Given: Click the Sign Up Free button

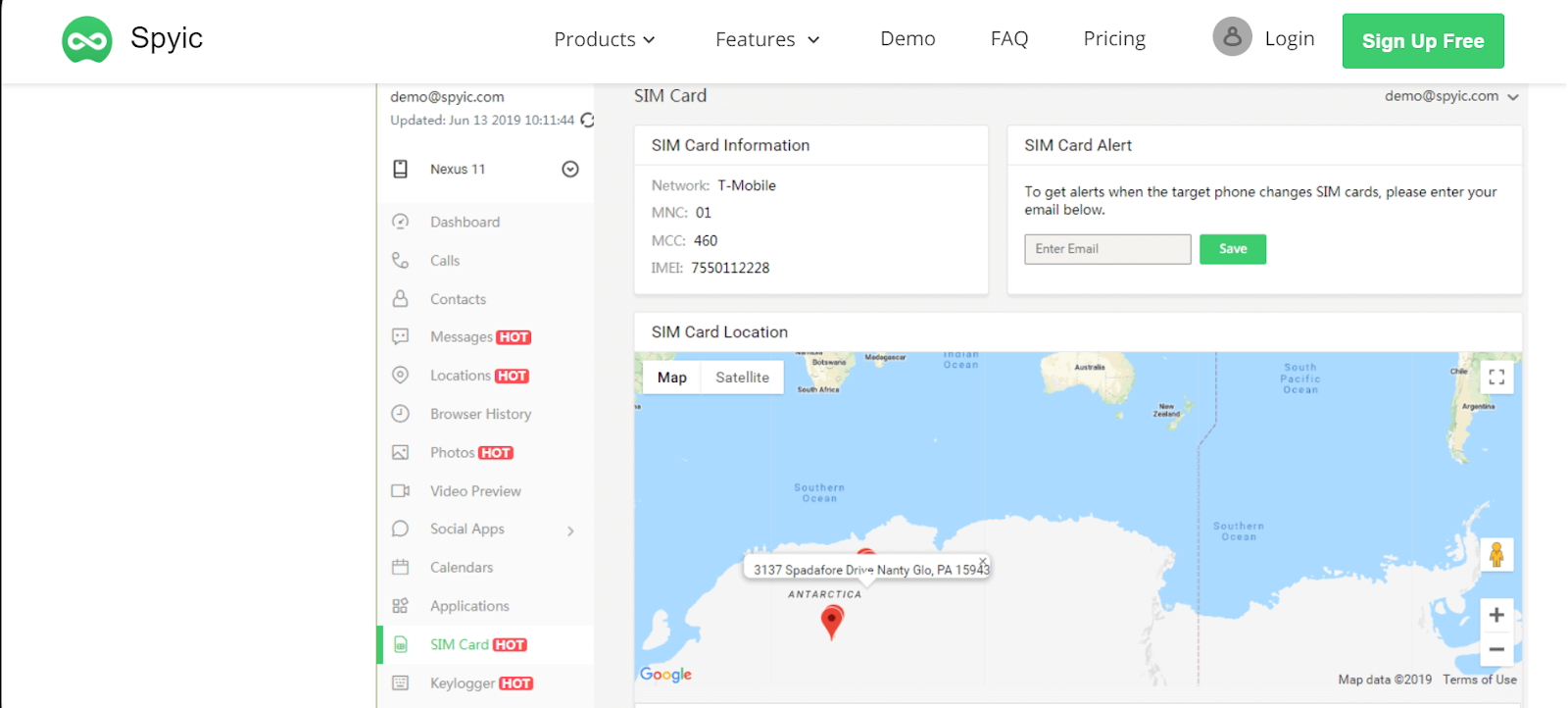Looking at the screenshot, I should pos(1423,41).
